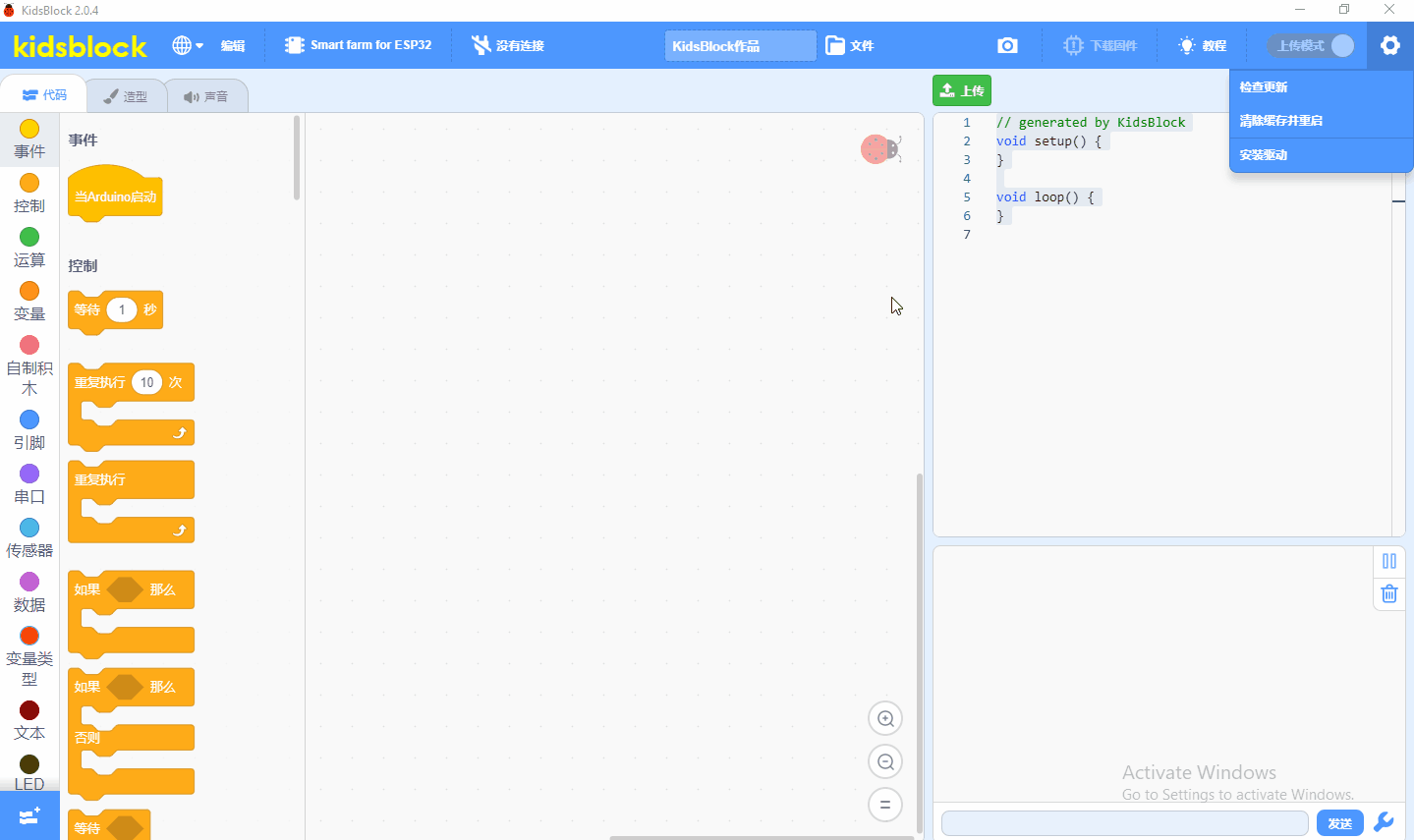Reset workspace zoom with equals icon
The height and width of the screenshot is (840, 1414).
coord(885,805)
